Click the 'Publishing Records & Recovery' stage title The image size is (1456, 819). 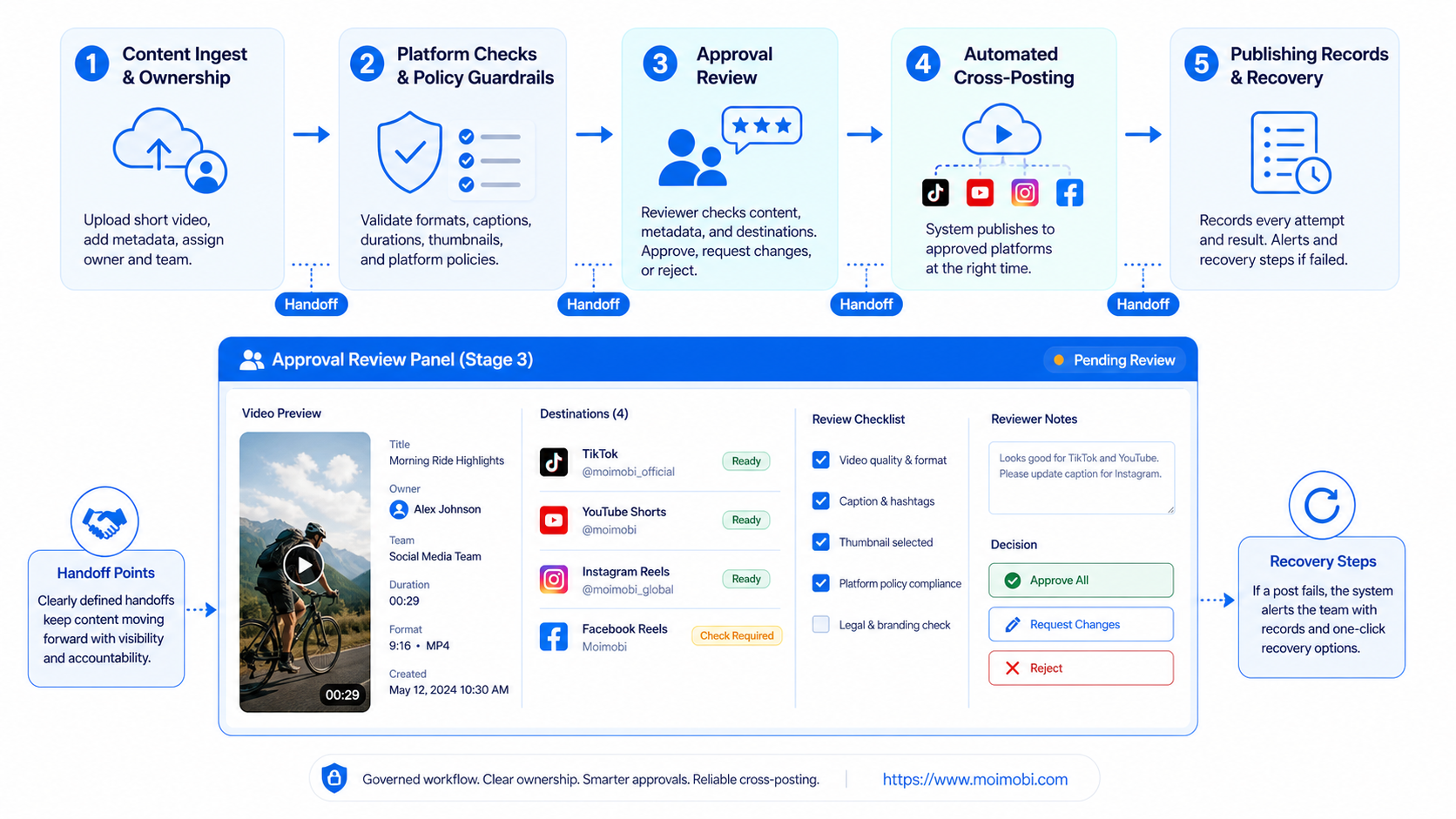pos(1309,65)
